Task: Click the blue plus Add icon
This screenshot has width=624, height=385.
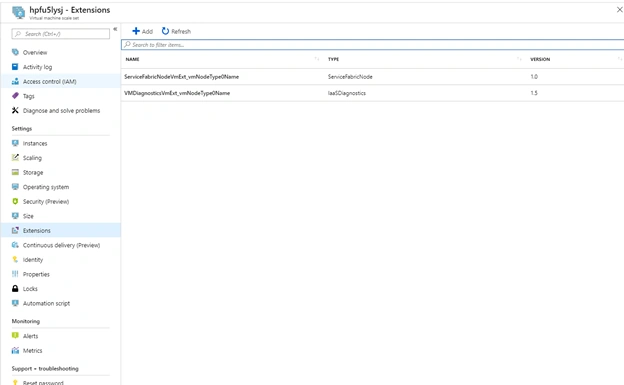Action: click(136, 31)
